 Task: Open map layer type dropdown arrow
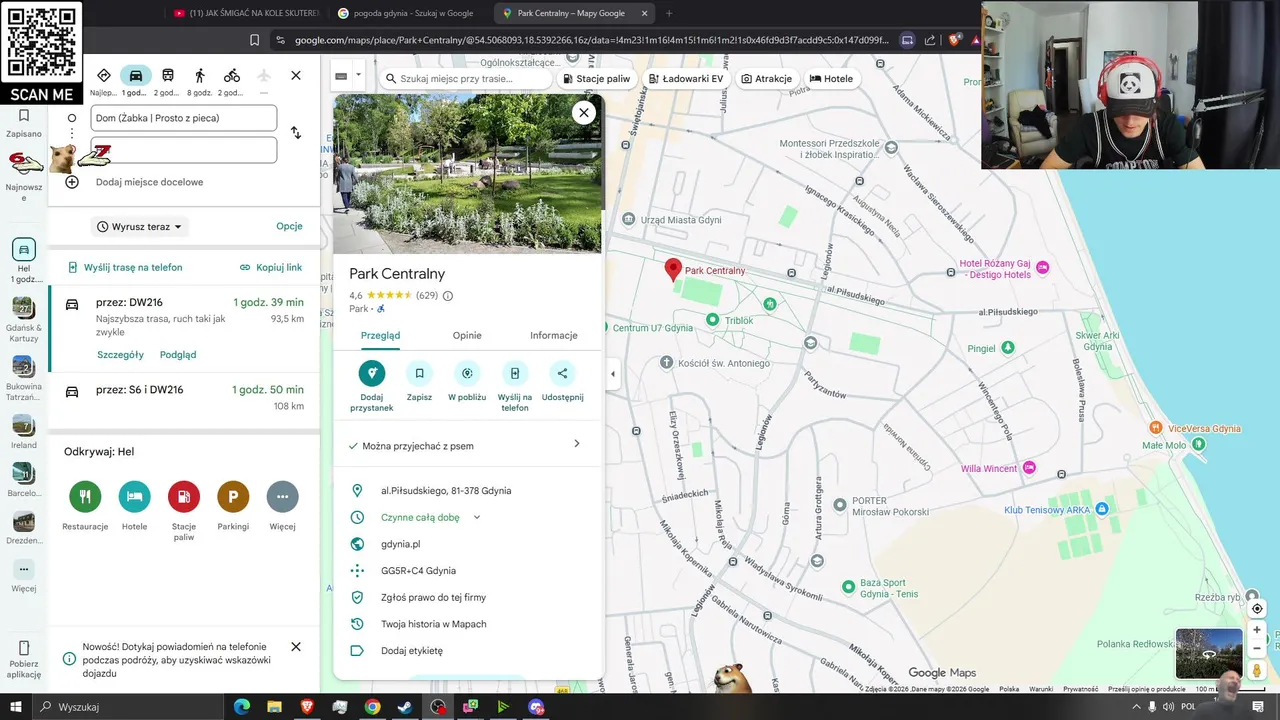(x=358, y=77)
